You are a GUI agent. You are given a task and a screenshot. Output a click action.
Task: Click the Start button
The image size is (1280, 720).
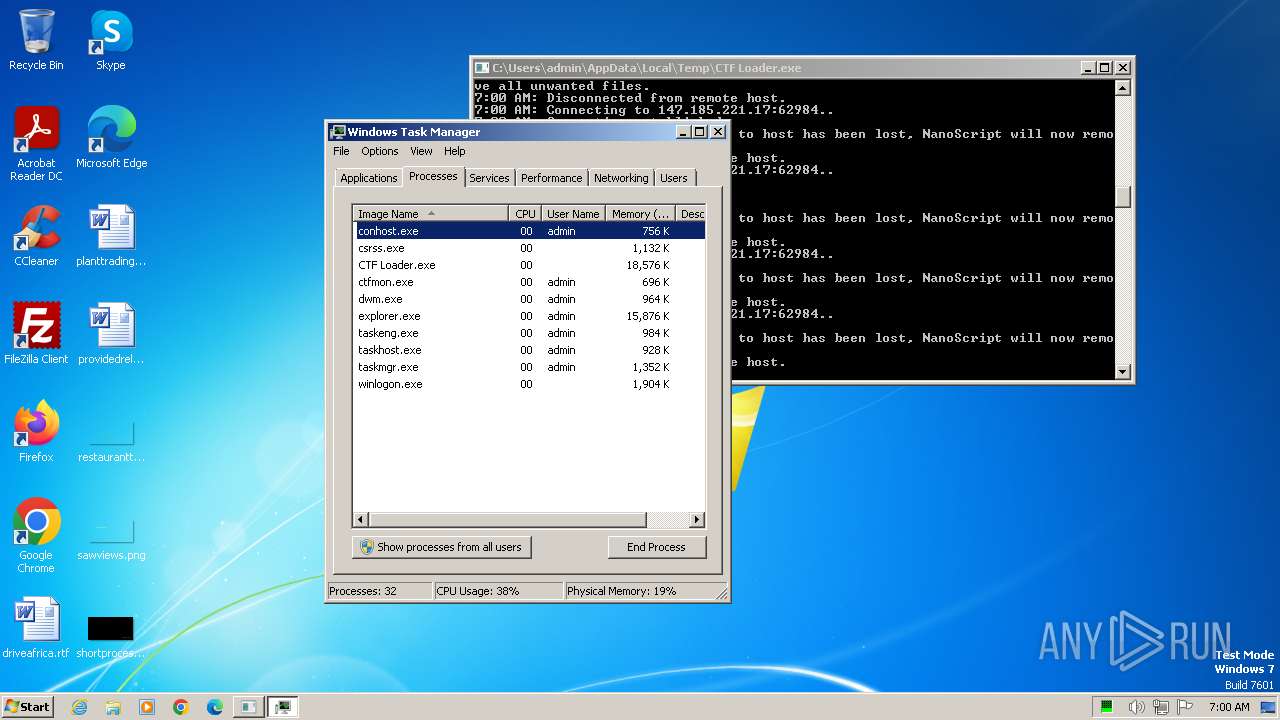(27, 706)
